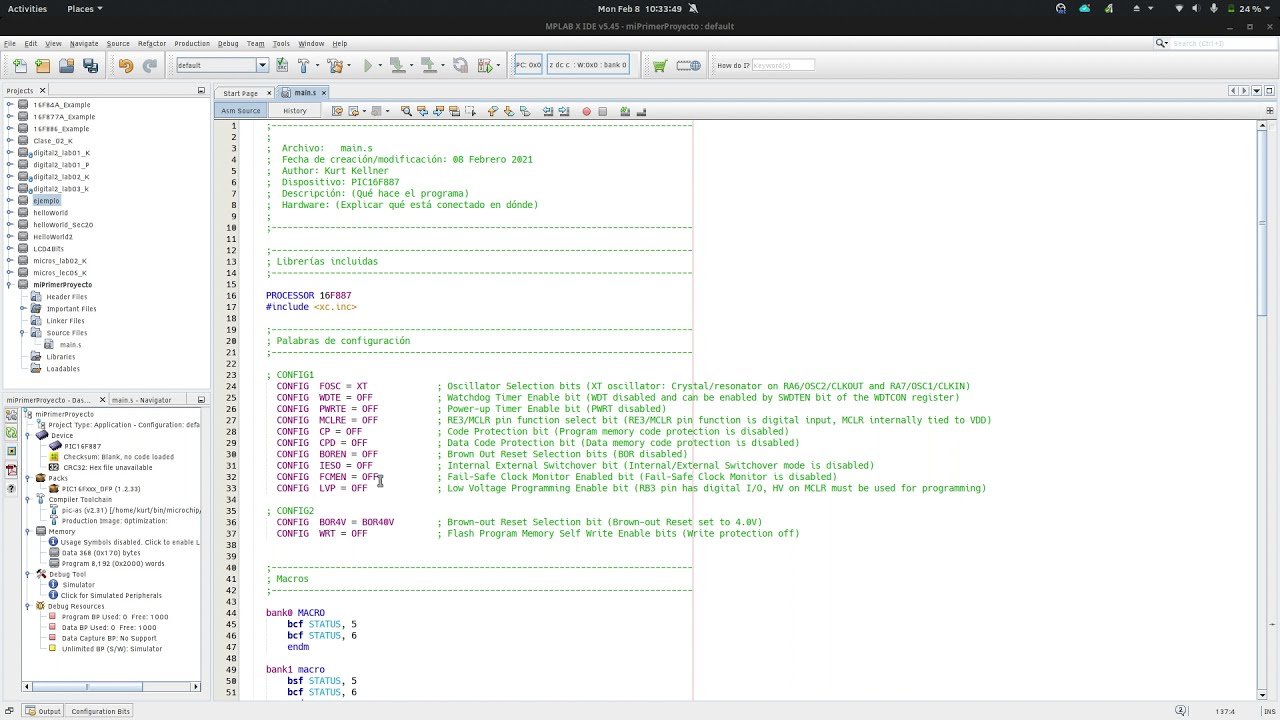Viewport: 1280px width, 720px height.
Task: Open the Tools menu
Action: pos(281,43)
